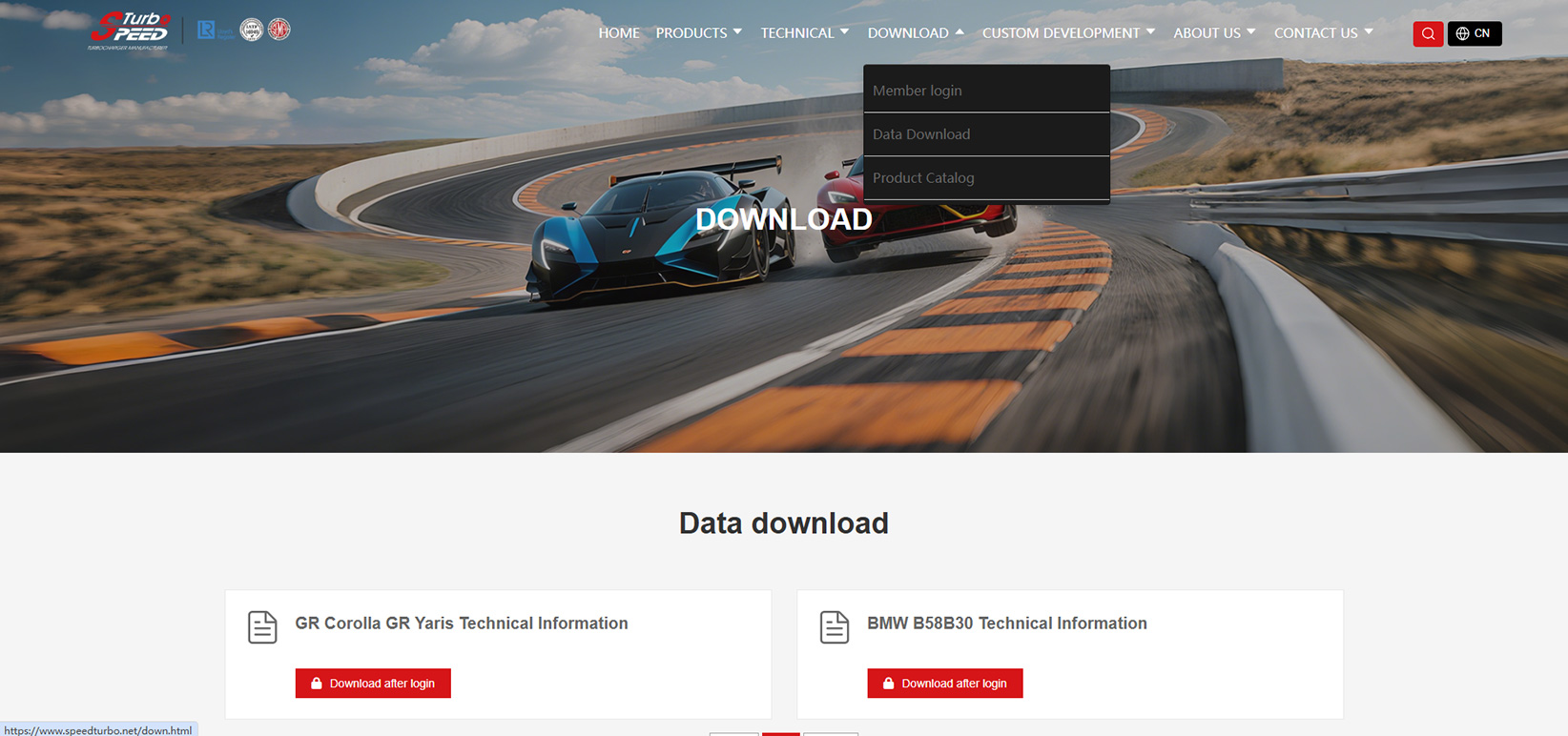Image resolution: width=1568 pixels, height=736 pixels.
Task: Click the red search icon button
Action: click(1428, 33)
